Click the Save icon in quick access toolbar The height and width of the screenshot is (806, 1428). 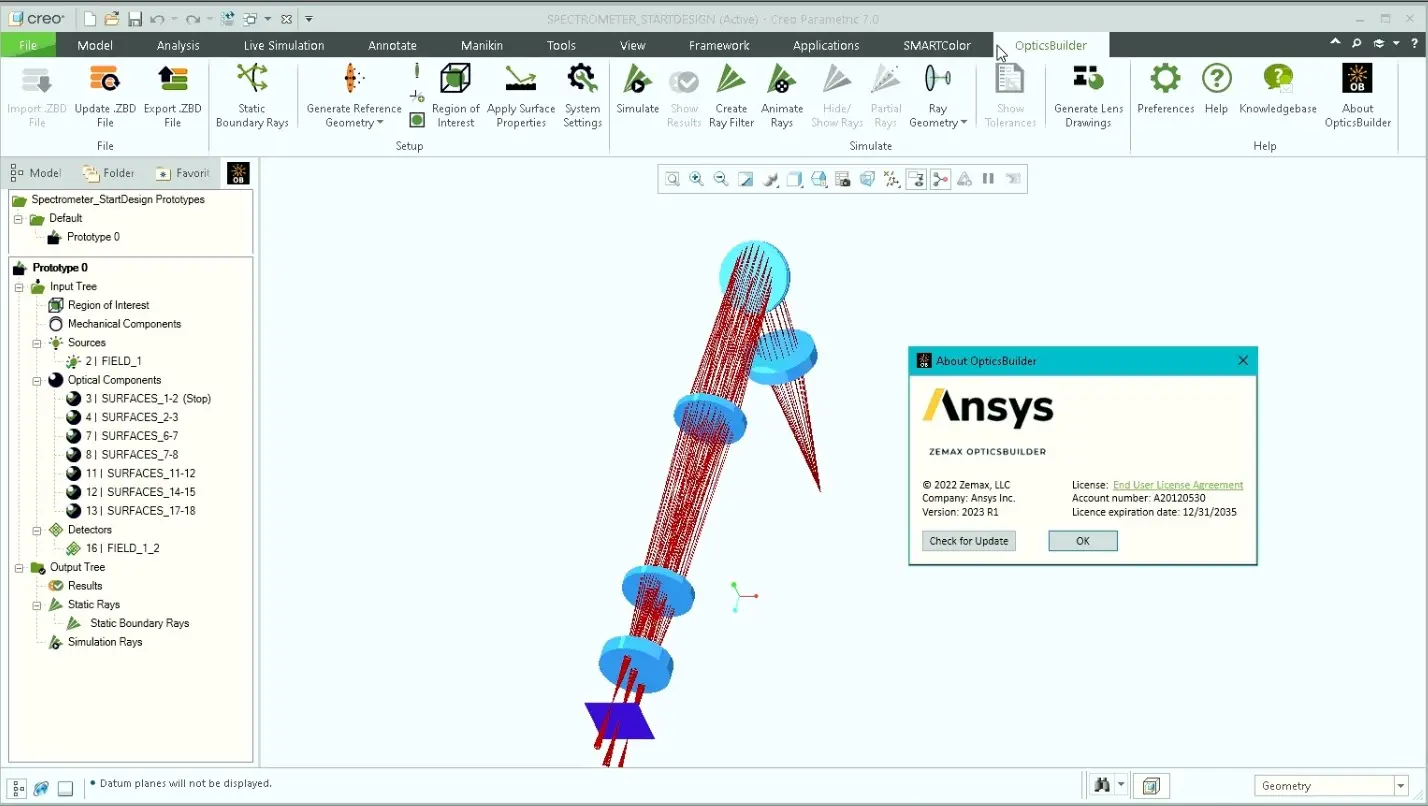click(x=135, y=19)
